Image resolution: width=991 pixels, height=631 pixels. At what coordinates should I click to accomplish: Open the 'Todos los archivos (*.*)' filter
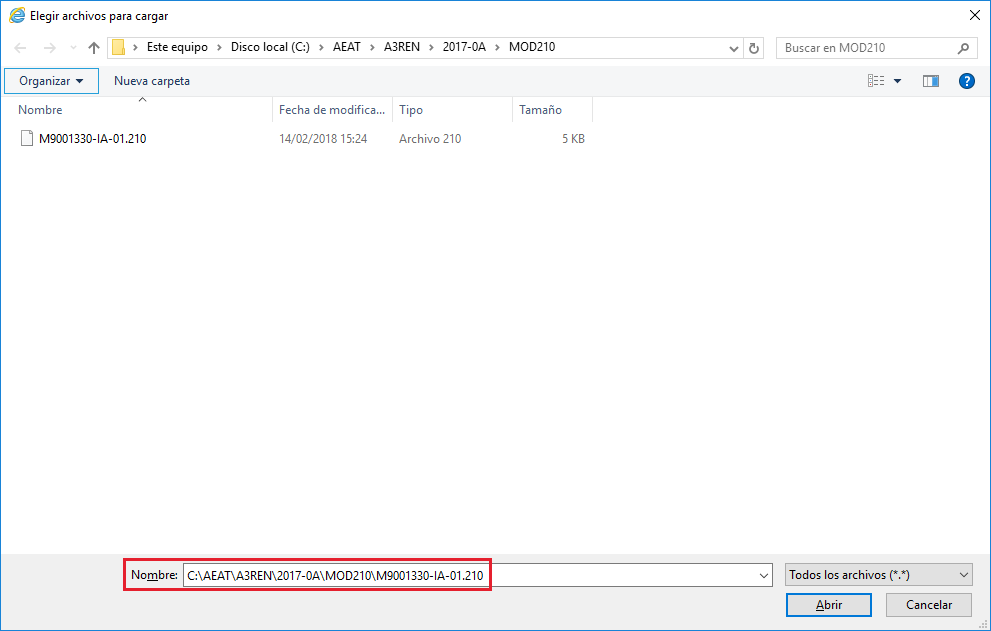(879, 575)
